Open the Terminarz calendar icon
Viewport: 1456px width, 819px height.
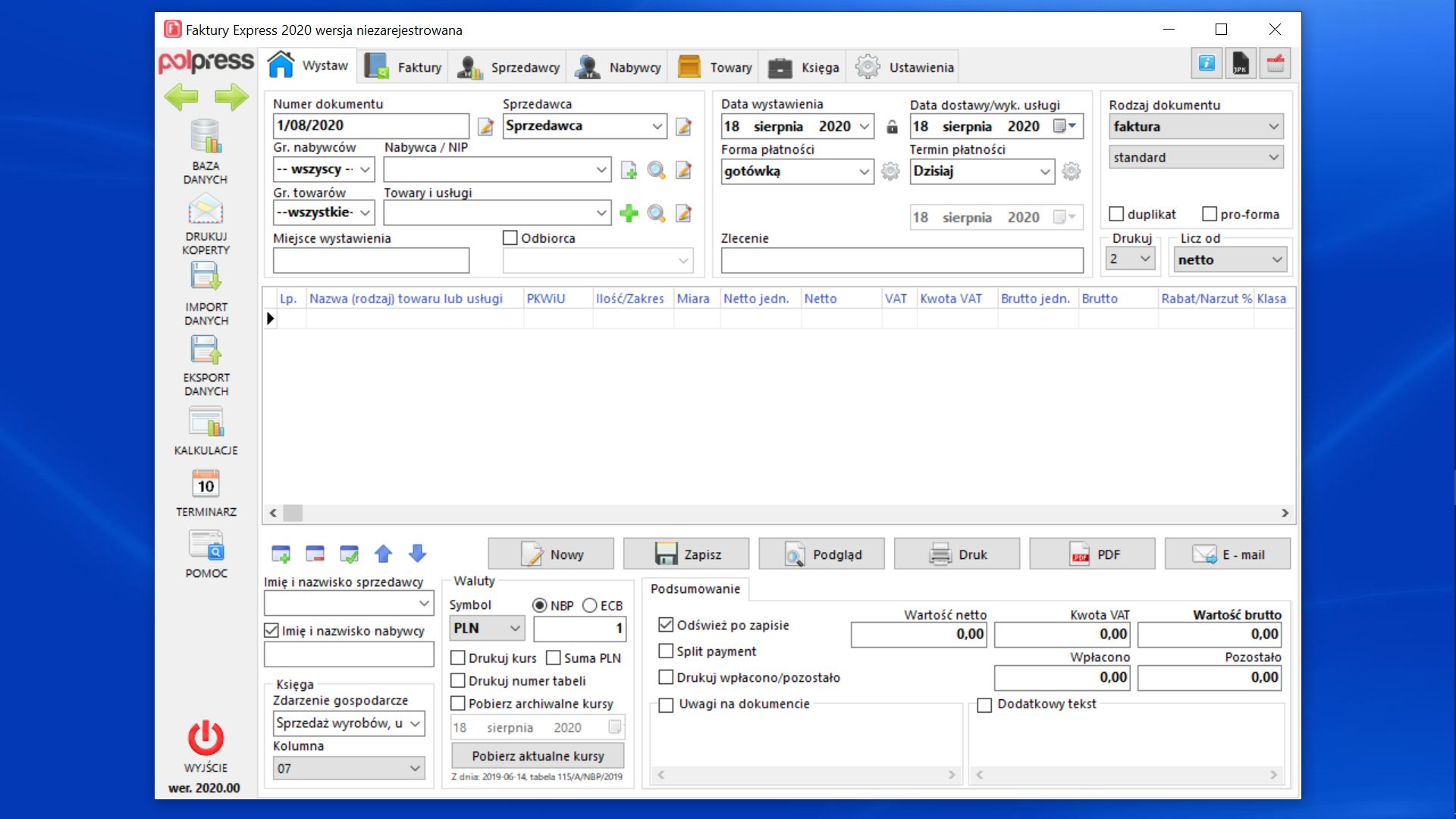[206, 483]
